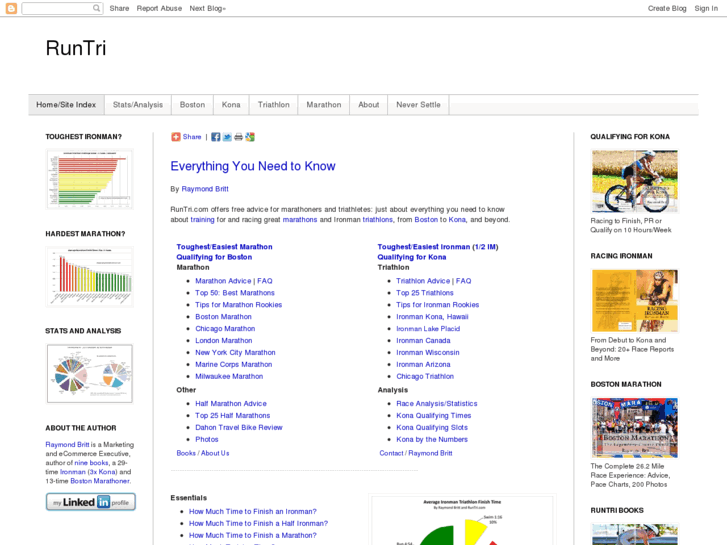Open Stats and Analysis pie chart thumbnail

(89, 374)
